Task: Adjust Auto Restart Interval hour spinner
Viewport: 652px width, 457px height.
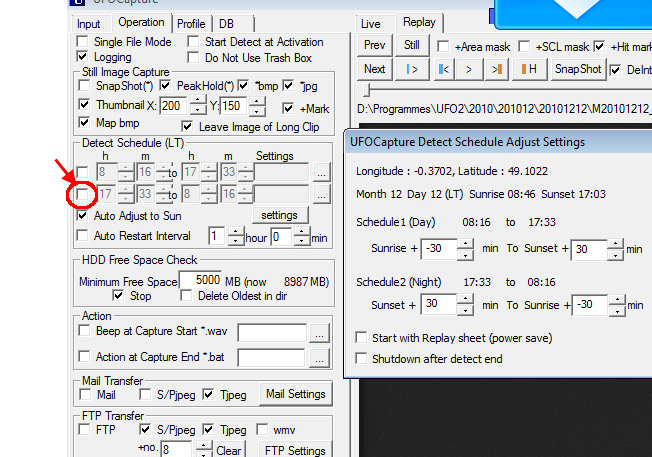Action: pyautogui.click(x=235, y=236)
